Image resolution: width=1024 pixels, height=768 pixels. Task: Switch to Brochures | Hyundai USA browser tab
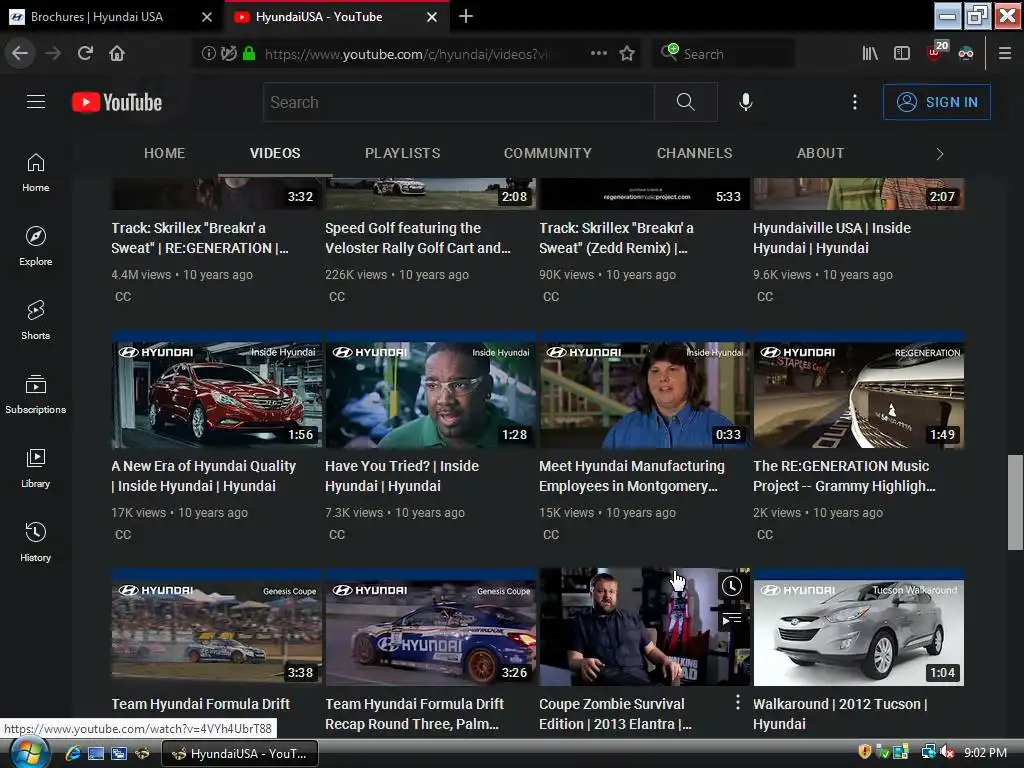(110, 17)
